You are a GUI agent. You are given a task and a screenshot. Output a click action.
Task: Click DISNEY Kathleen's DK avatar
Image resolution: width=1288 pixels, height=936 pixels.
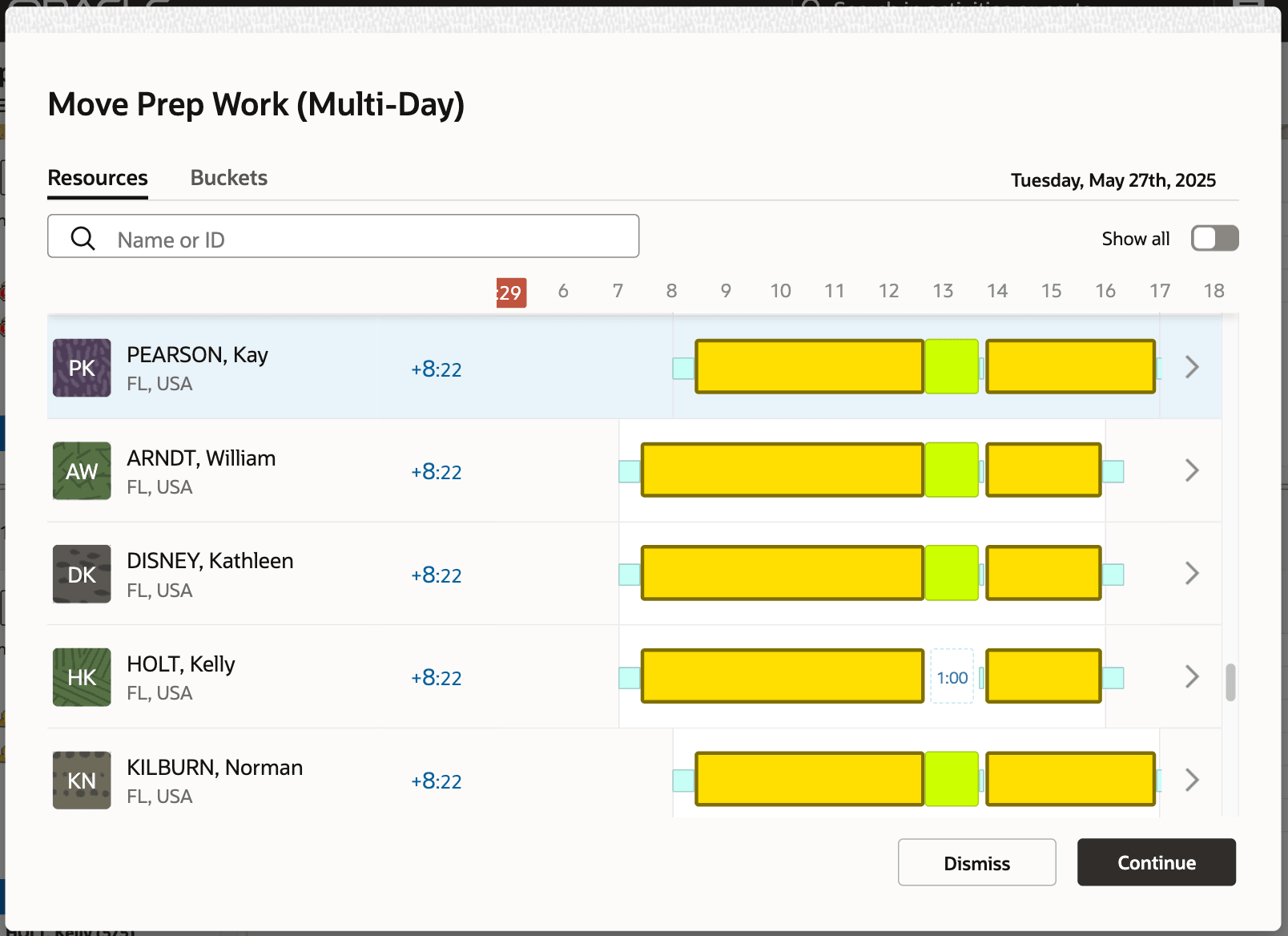(x=81, y=574)
